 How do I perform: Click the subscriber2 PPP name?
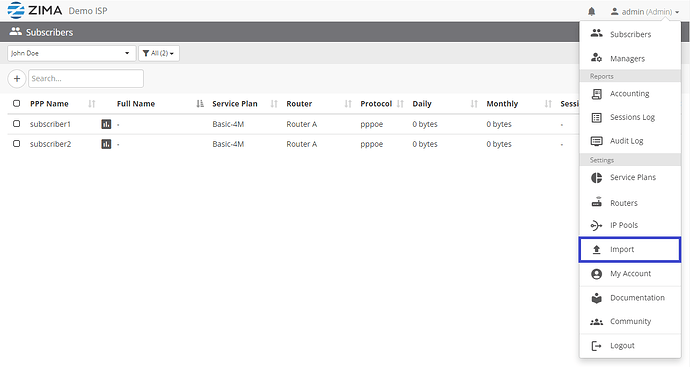point(50,144)
